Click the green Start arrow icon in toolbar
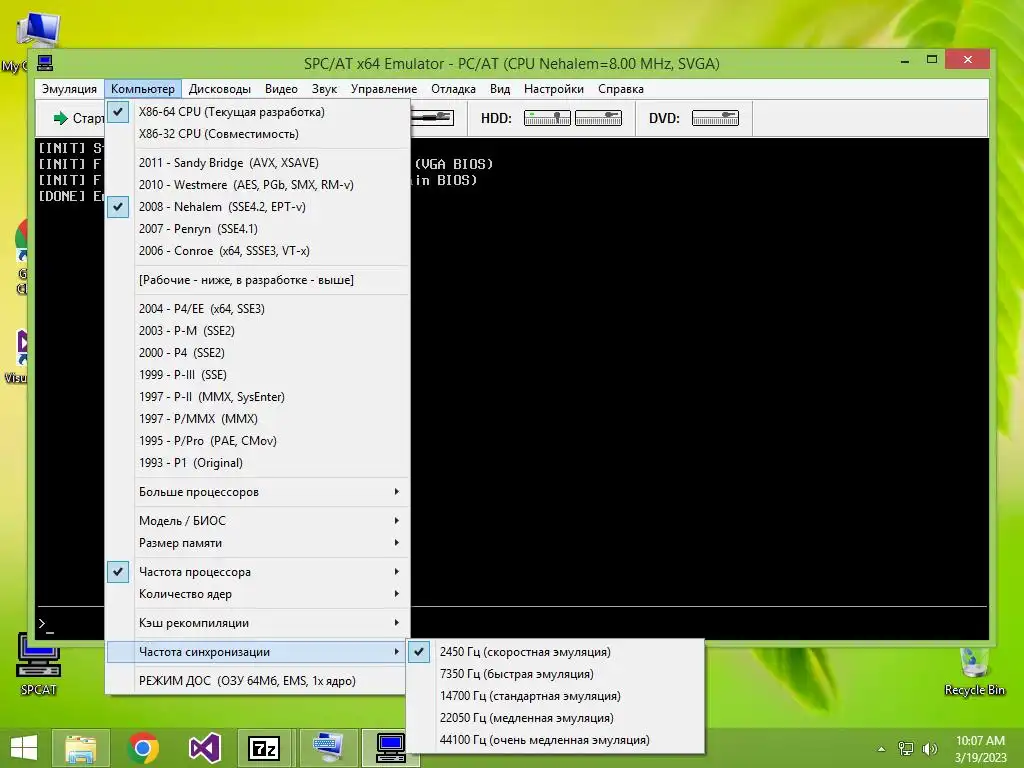The width and height of the screenshot is (1024, 768). pos(61,118)
